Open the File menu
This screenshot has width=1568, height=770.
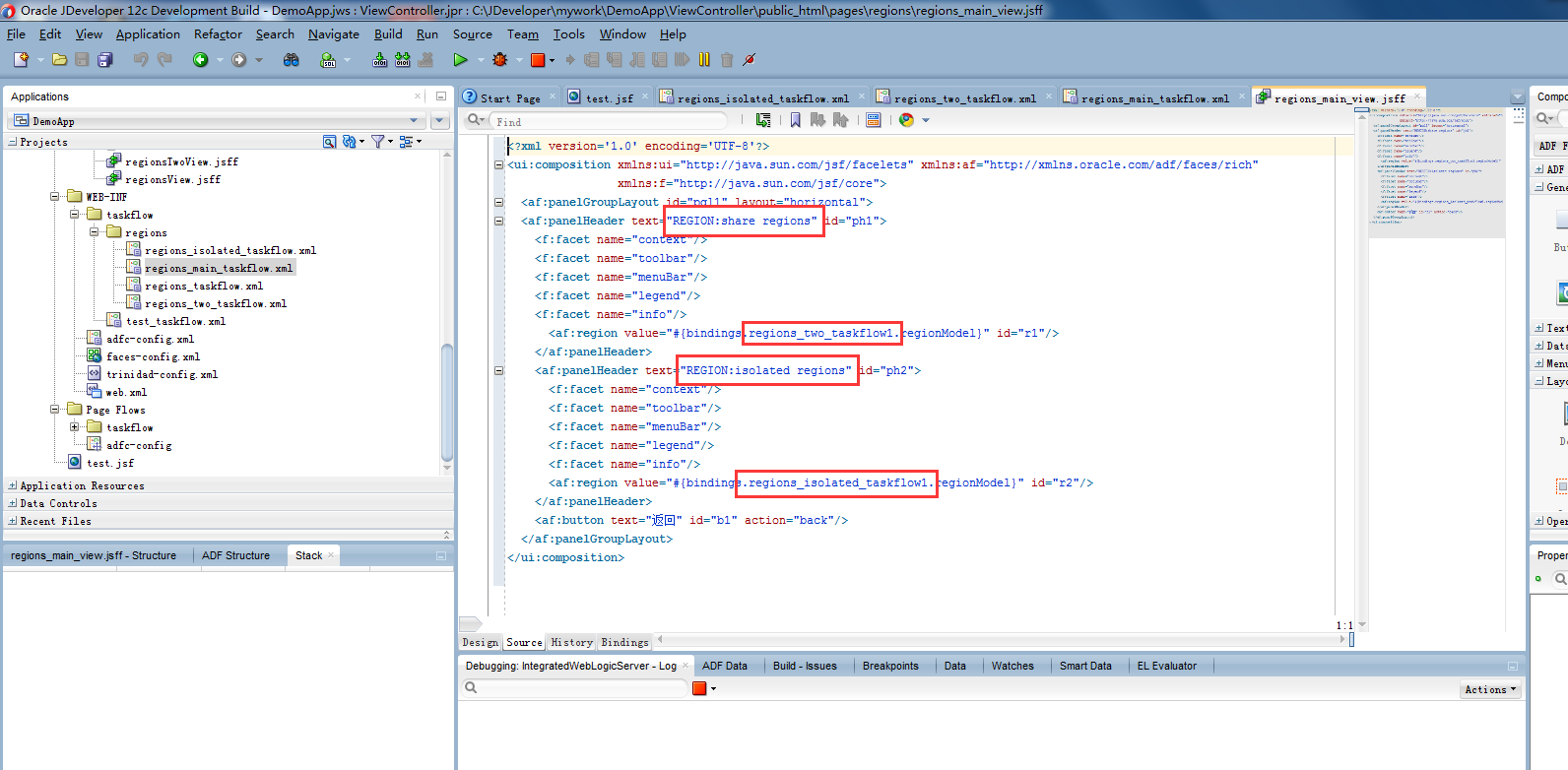click(x=16, y=34)
